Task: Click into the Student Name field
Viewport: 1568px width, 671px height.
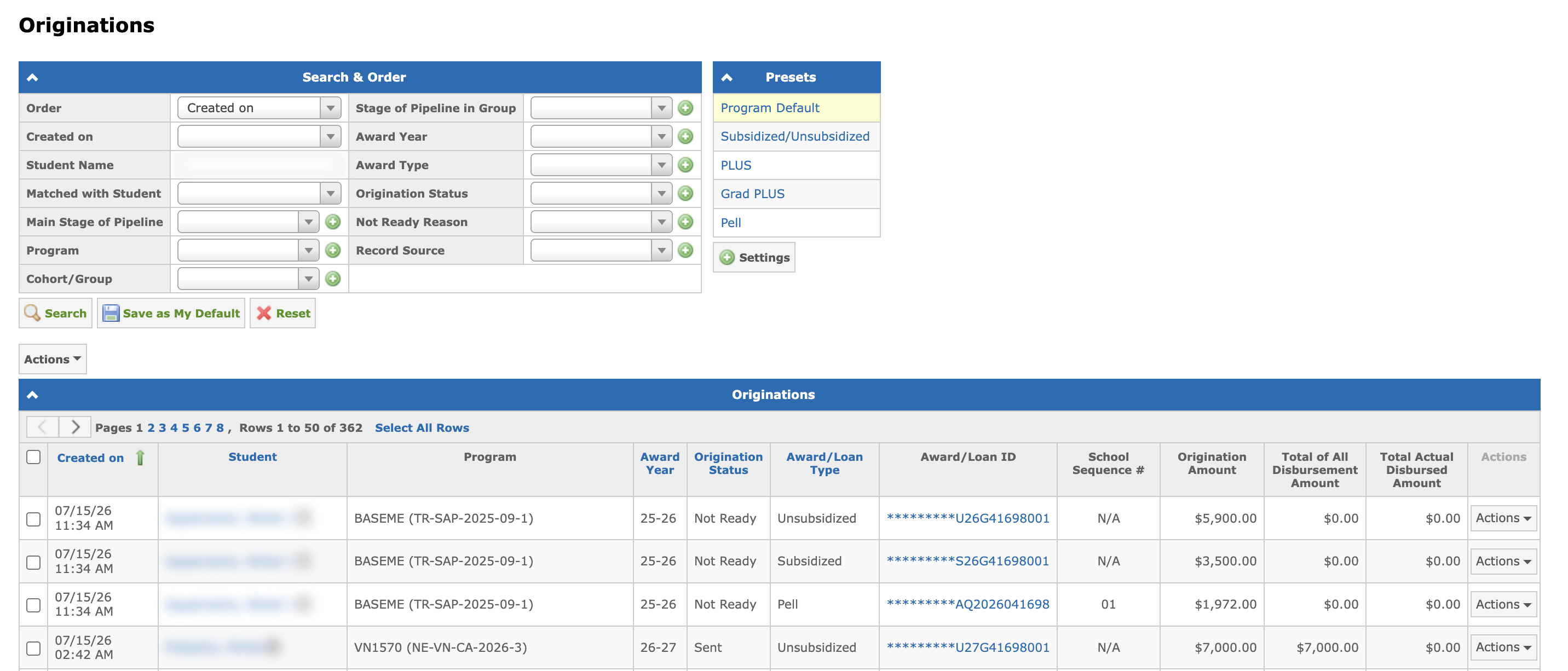Action: [260, 165]
